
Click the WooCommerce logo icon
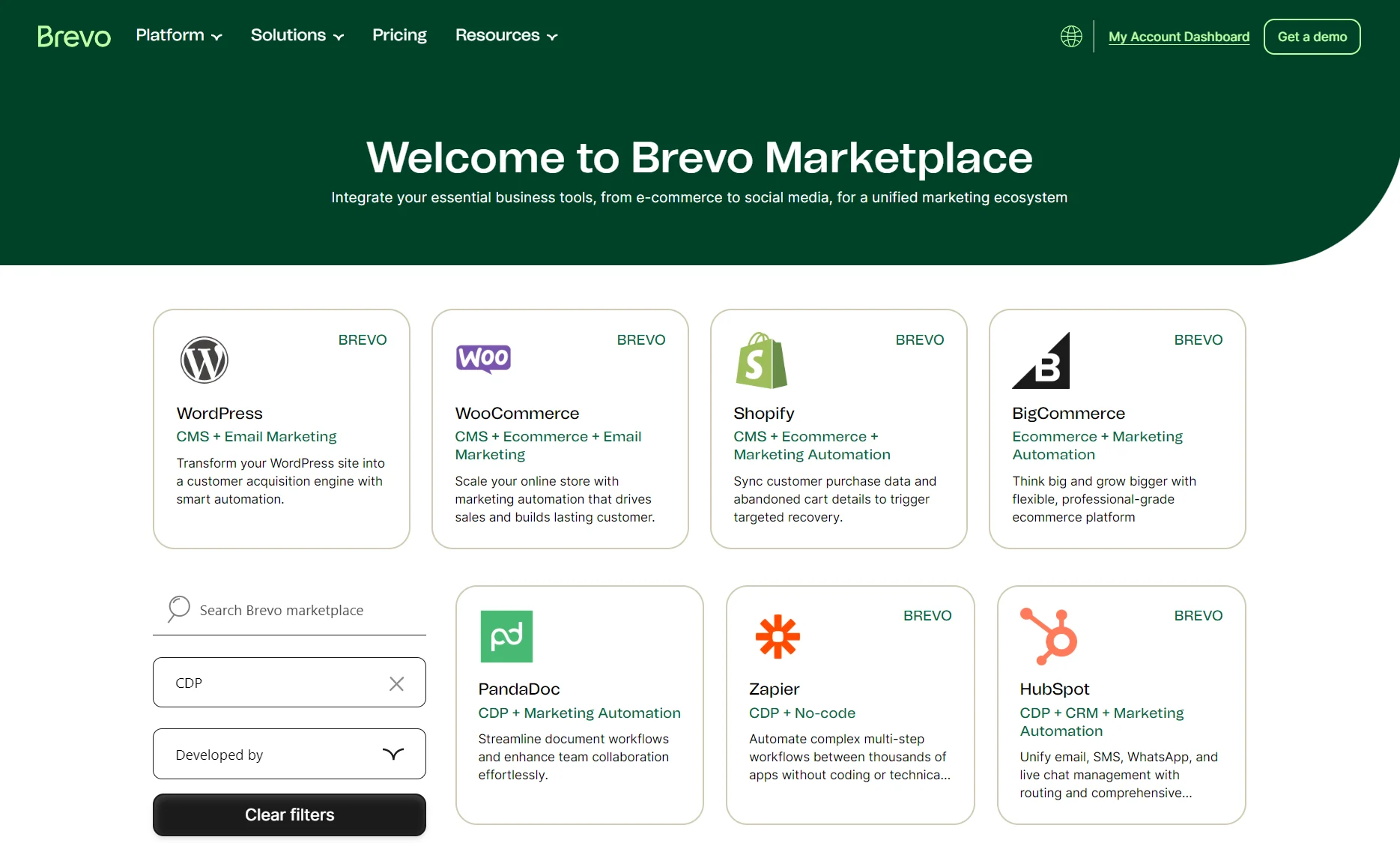483,358
